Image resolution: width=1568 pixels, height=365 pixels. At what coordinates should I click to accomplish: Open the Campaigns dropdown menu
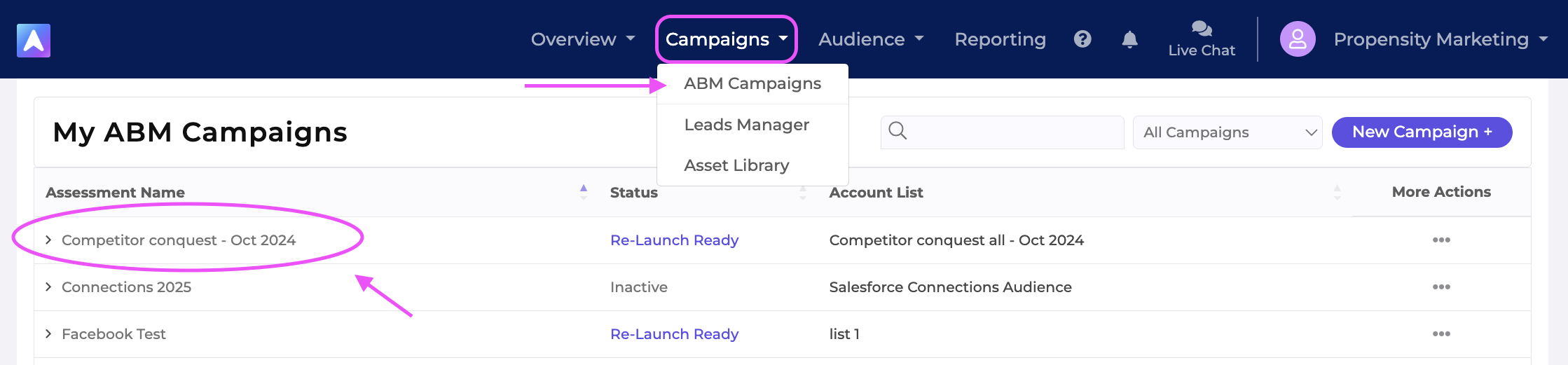727,39
